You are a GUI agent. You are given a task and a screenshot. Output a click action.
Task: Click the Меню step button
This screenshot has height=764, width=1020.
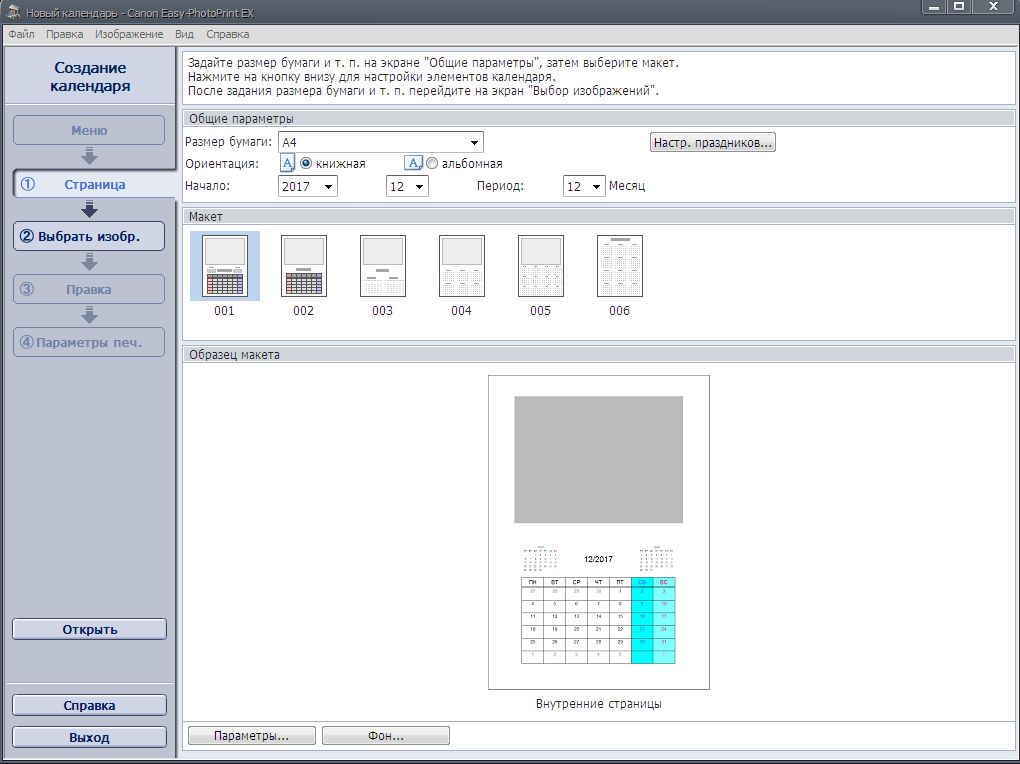coord(89,130)
